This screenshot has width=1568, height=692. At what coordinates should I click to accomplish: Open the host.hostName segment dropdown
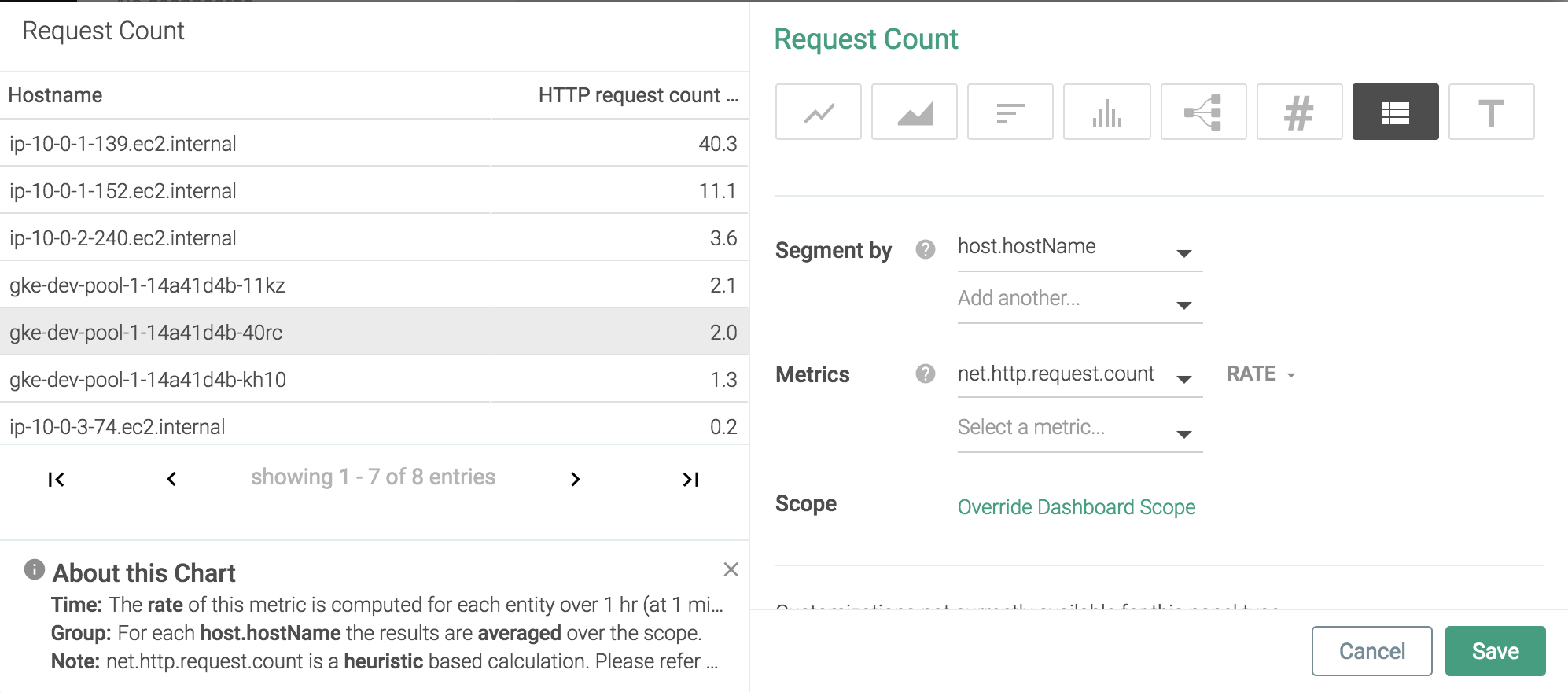1080,248
